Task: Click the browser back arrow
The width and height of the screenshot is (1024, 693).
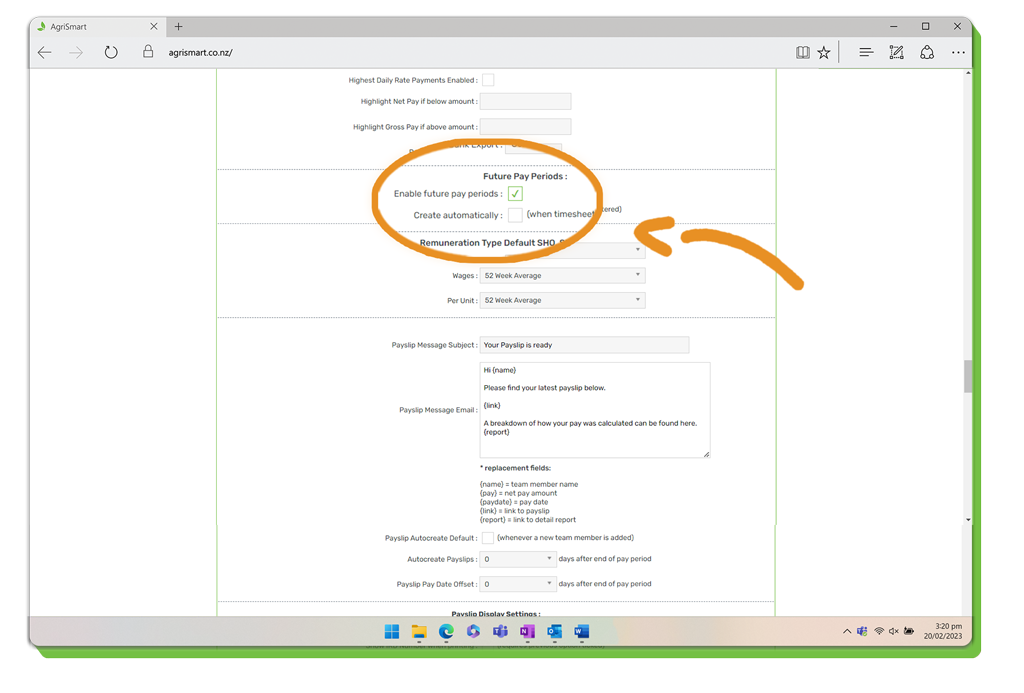Action: click(x=45, y=53)
